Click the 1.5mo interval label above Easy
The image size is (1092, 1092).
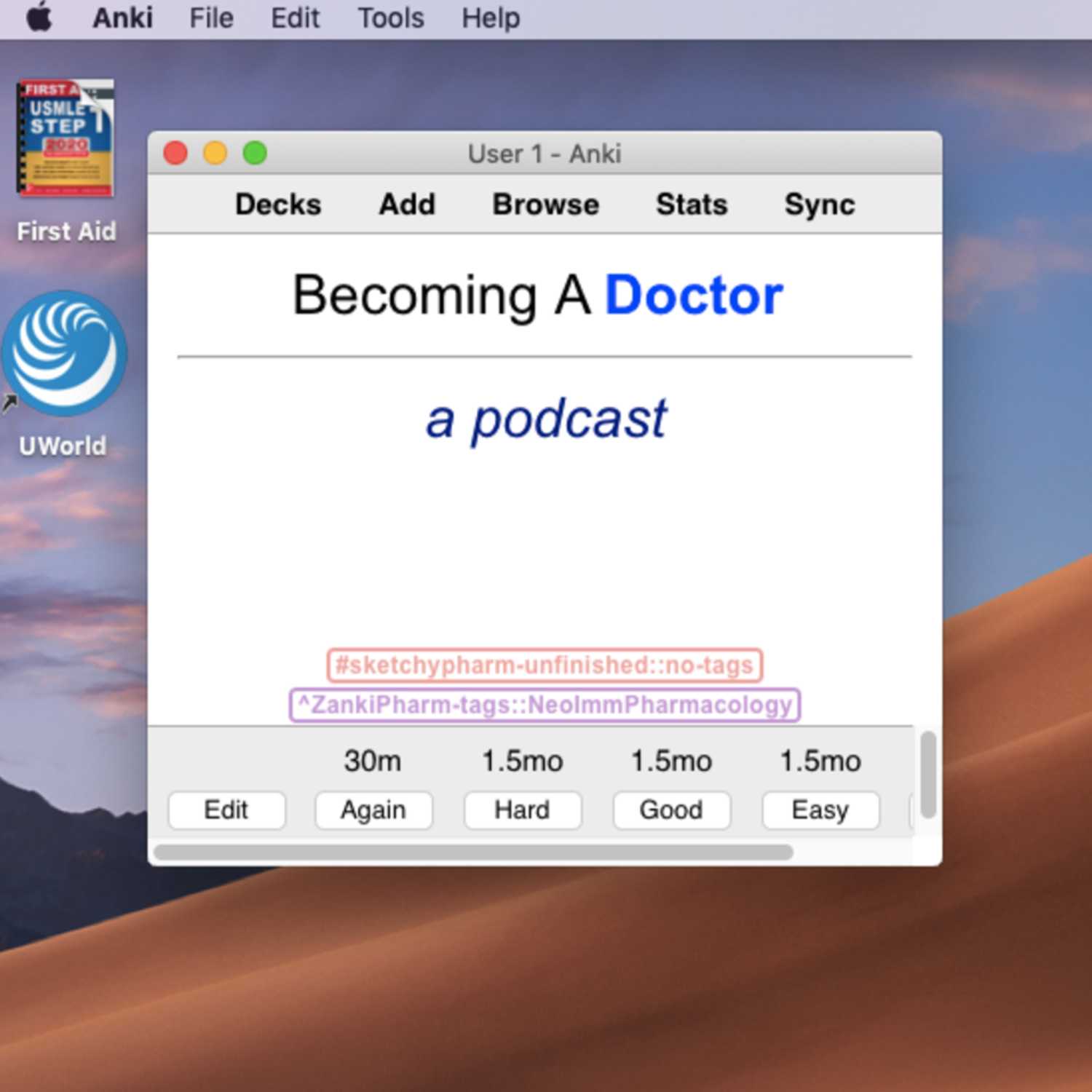pos(820,761)
